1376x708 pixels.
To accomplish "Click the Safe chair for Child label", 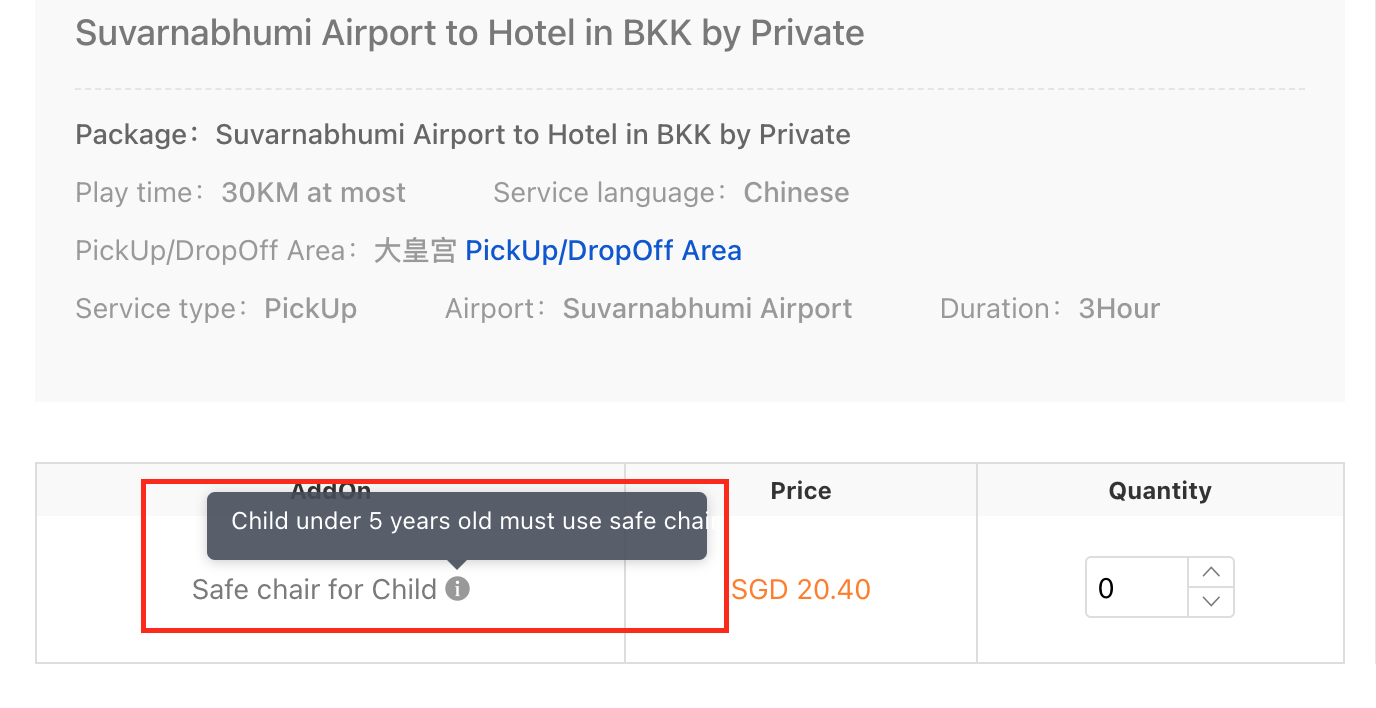I will 314,589.
